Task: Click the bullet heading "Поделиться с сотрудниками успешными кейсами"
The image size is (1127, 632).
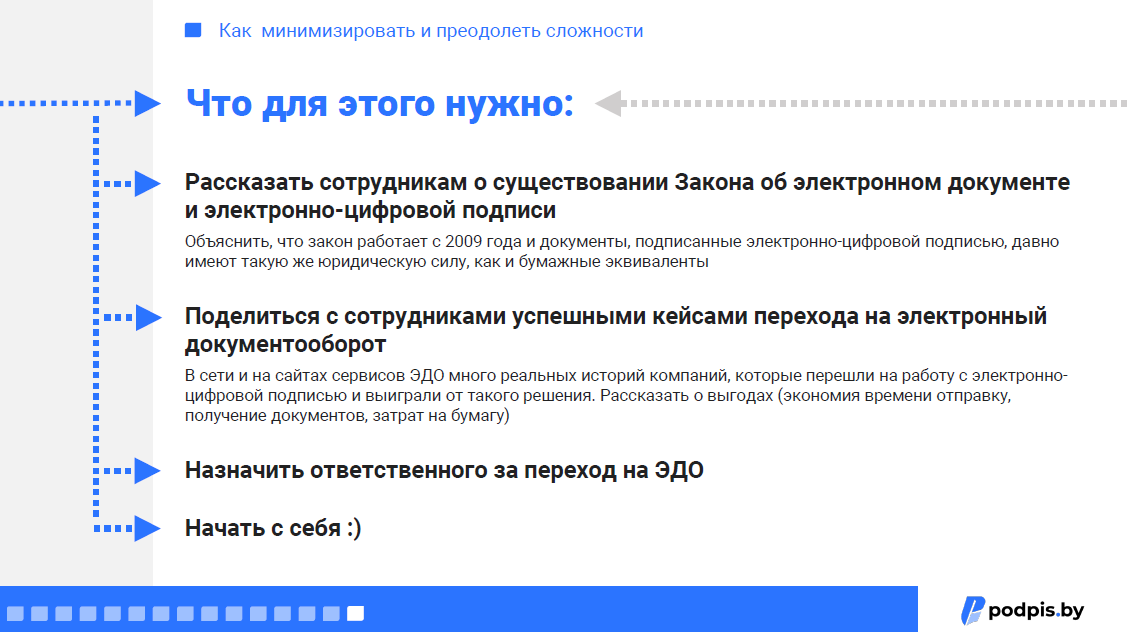Action: coord(615,330)
